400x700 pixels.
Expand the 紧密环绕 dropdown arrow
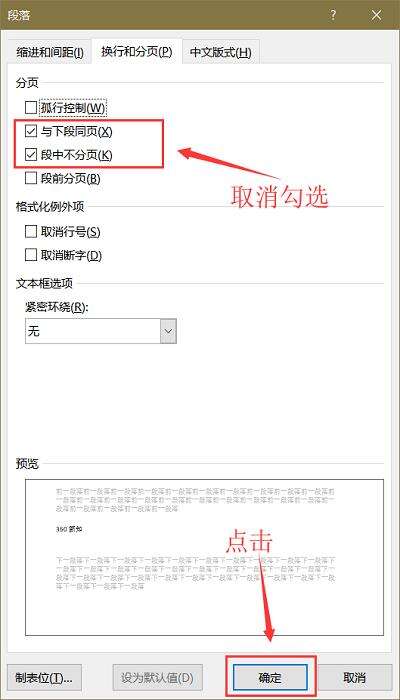coord(168,331)
